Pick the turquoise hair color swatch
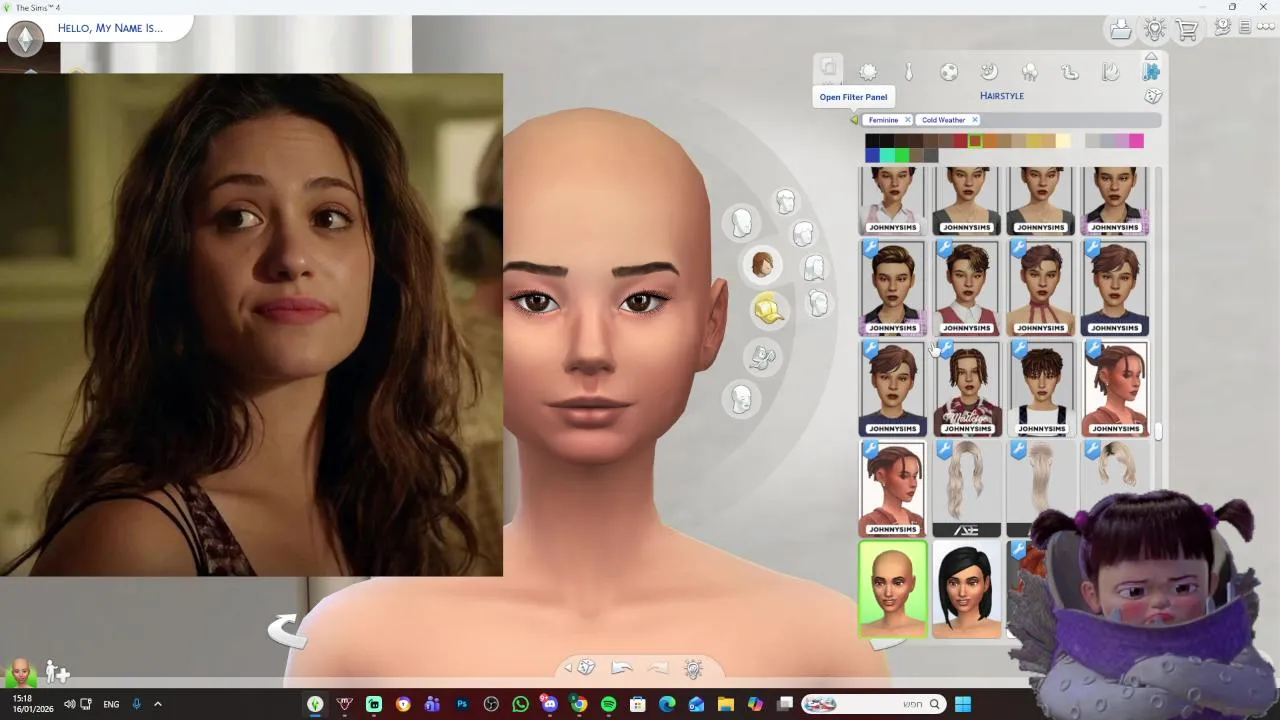This screenshot has width=1280, height=720. [x=887, y=155]
